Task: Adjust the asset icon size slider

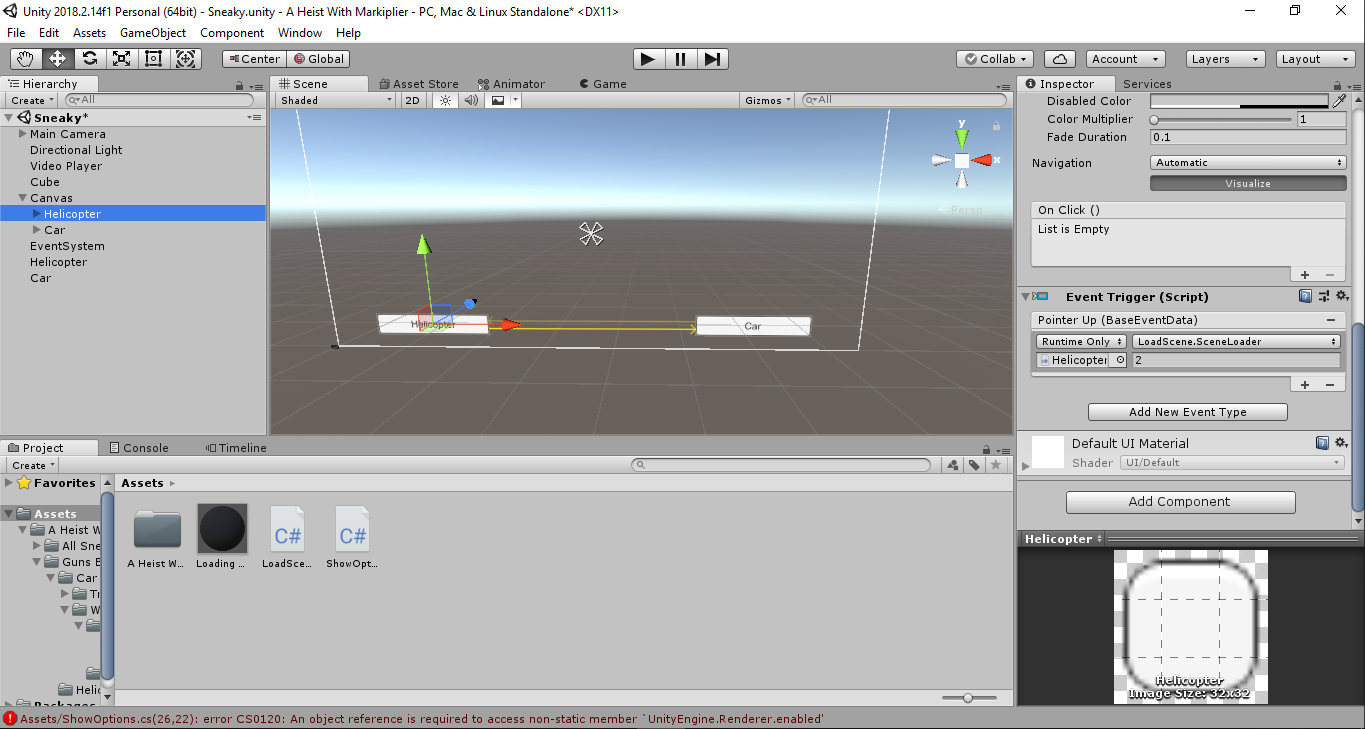Action: tap(969, 698)
